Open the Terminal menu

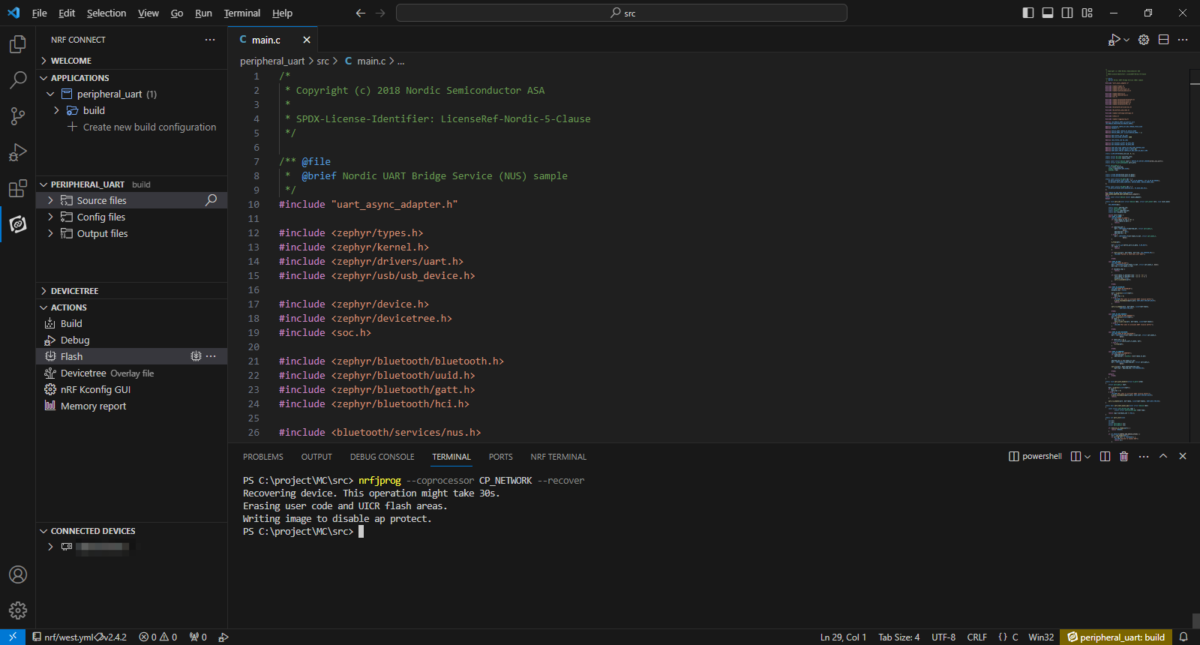tap(242, 13)
